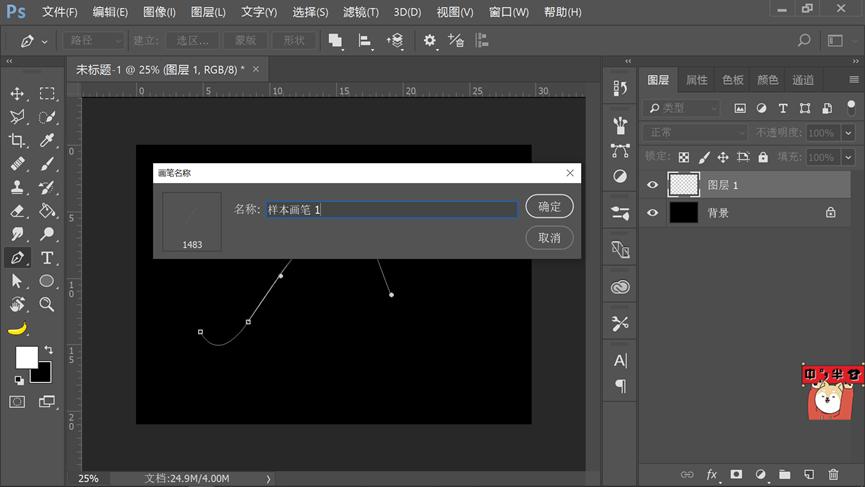Toggle lock all padlock icon
This screenshot has height=487, width=865.
tap(763, 157)
